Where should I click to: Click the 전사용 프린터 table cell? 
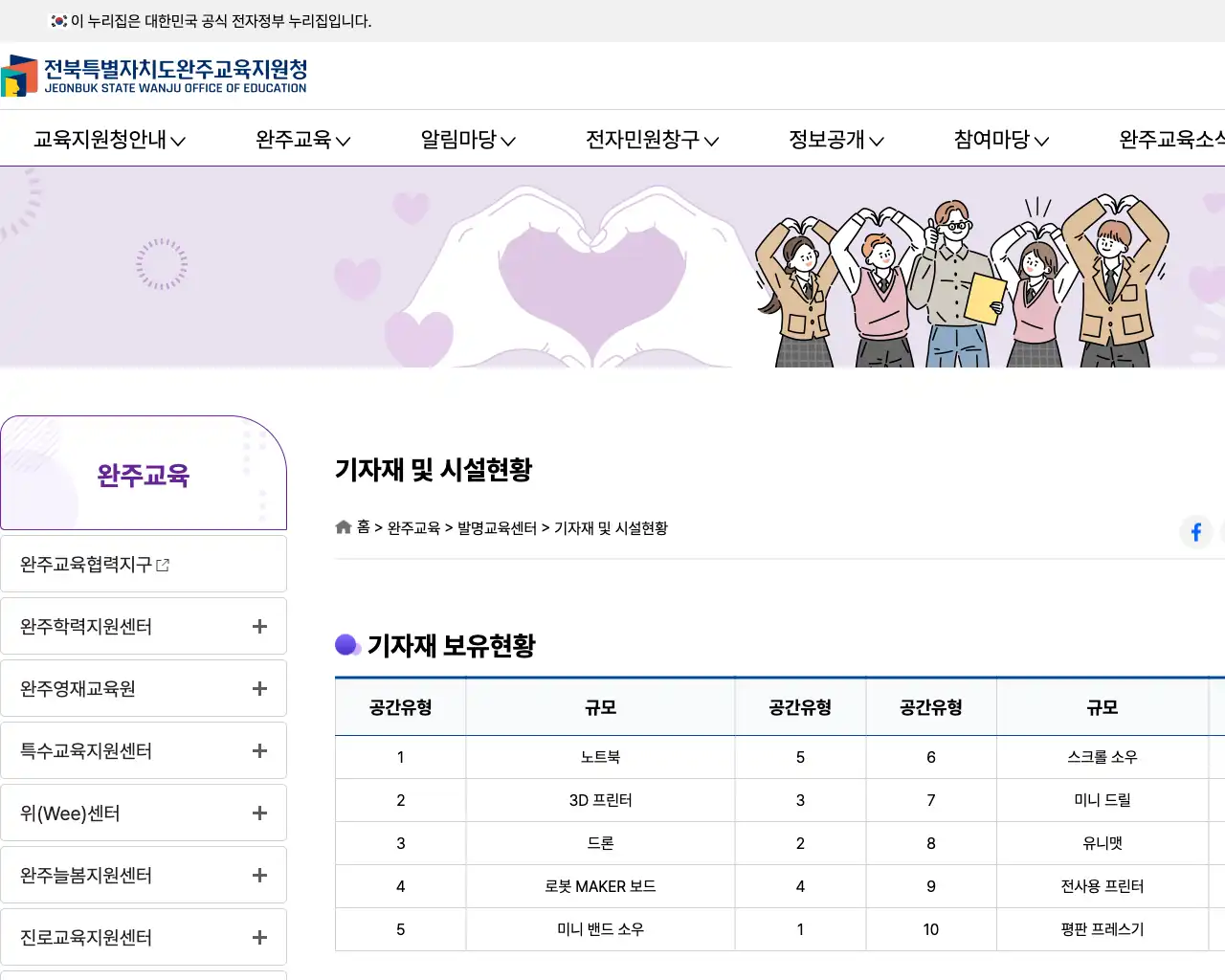coord(1102,886)
